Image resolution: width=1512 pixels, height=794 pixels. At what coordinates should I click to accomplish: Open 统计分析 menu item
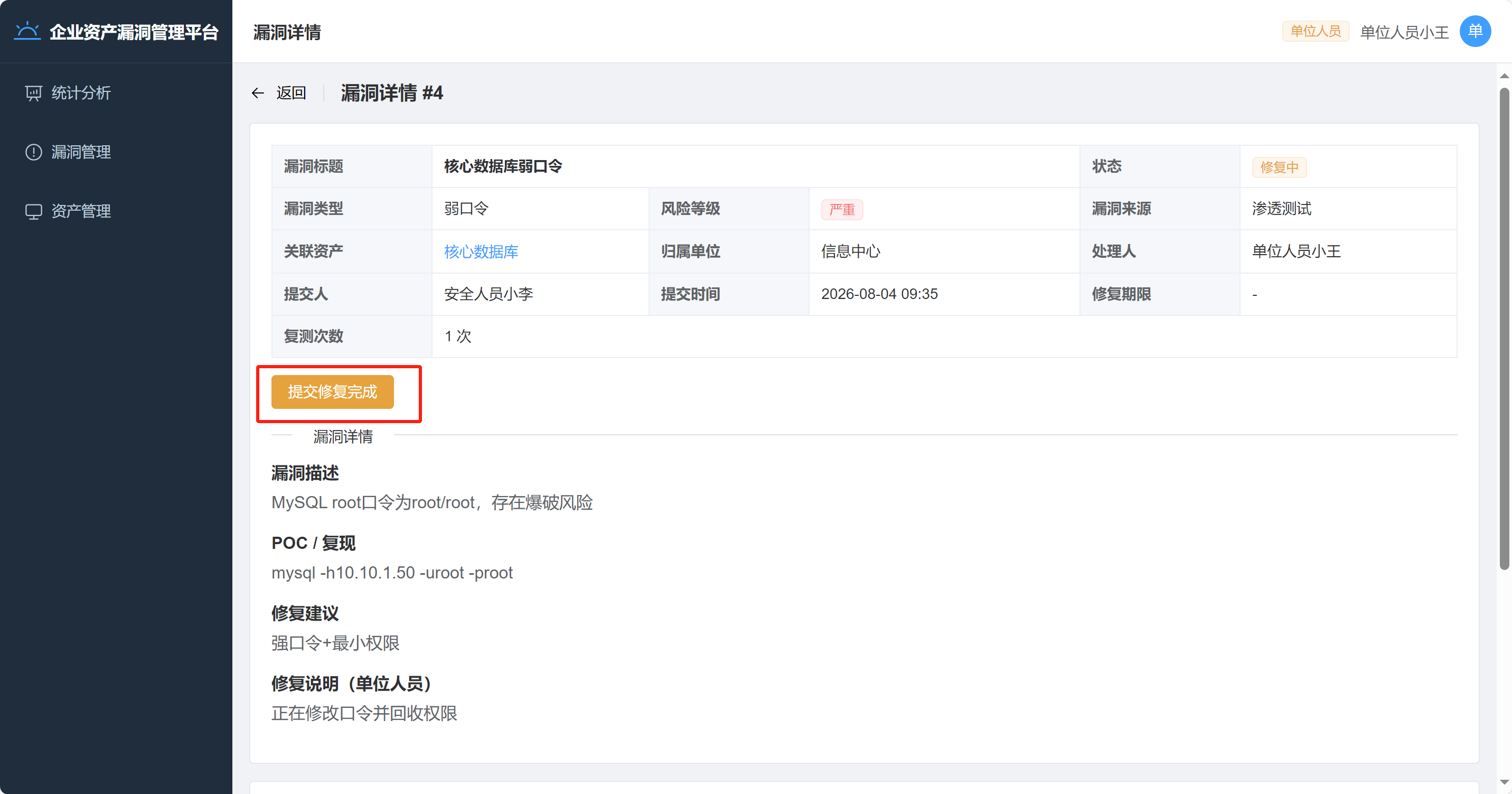(116, 93)
